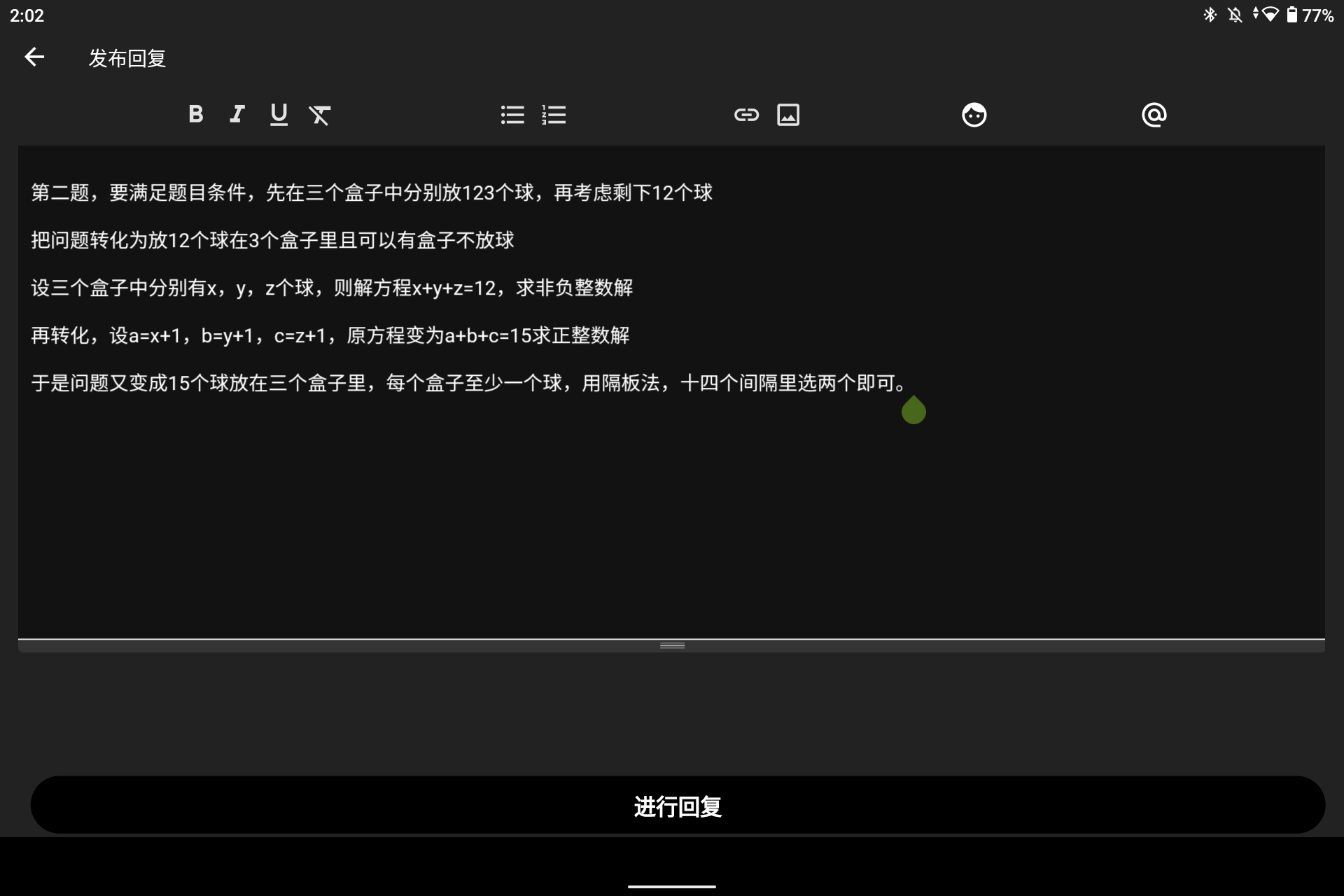Image resolution: width=1344 pixels, height=896 pixels.
Task: Tap the battery 77% indicator
Action: click(1310, 15)
